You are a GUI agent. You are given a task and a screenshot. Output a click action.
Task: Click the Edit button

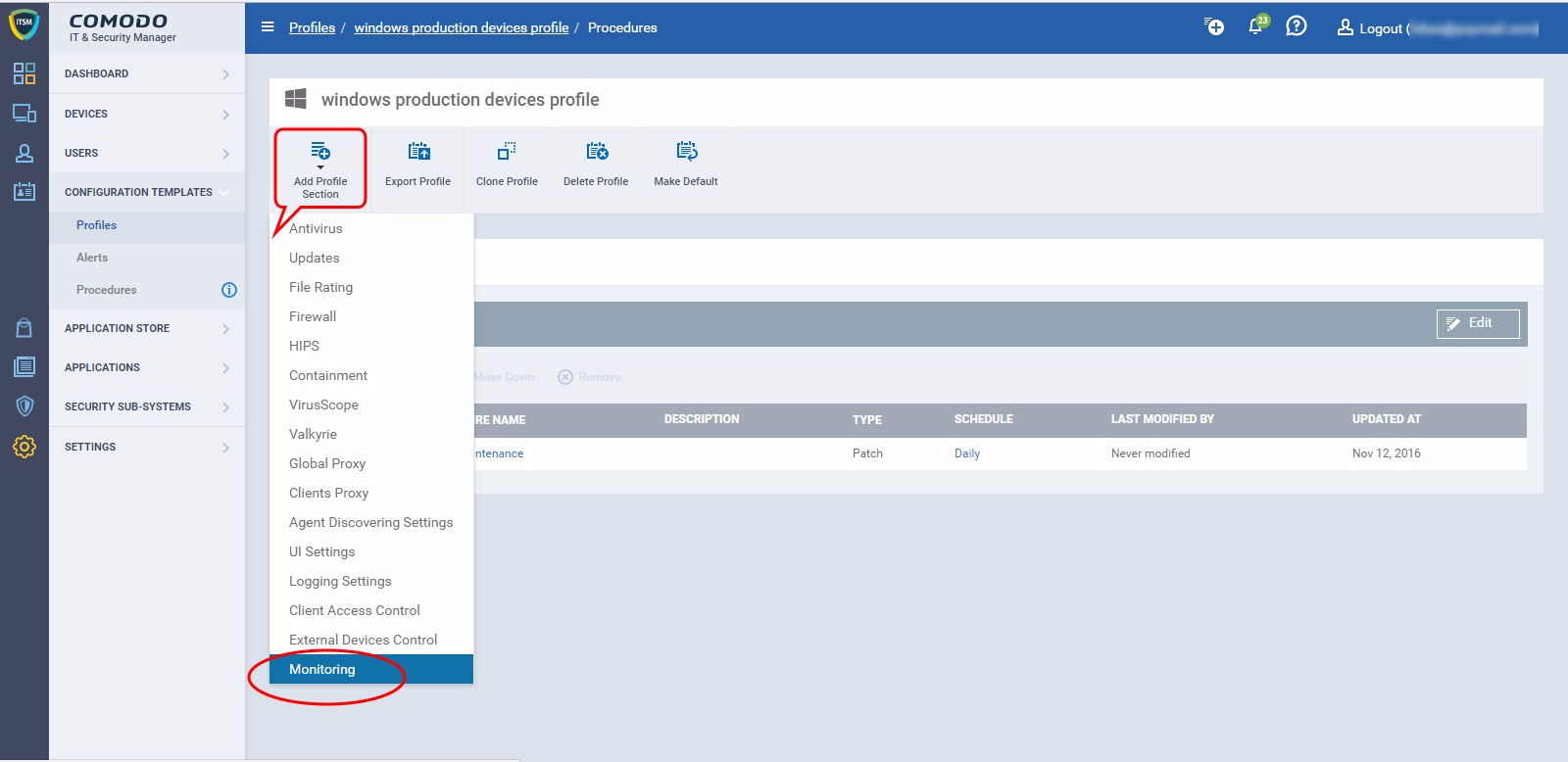(x=1478, y=323)
